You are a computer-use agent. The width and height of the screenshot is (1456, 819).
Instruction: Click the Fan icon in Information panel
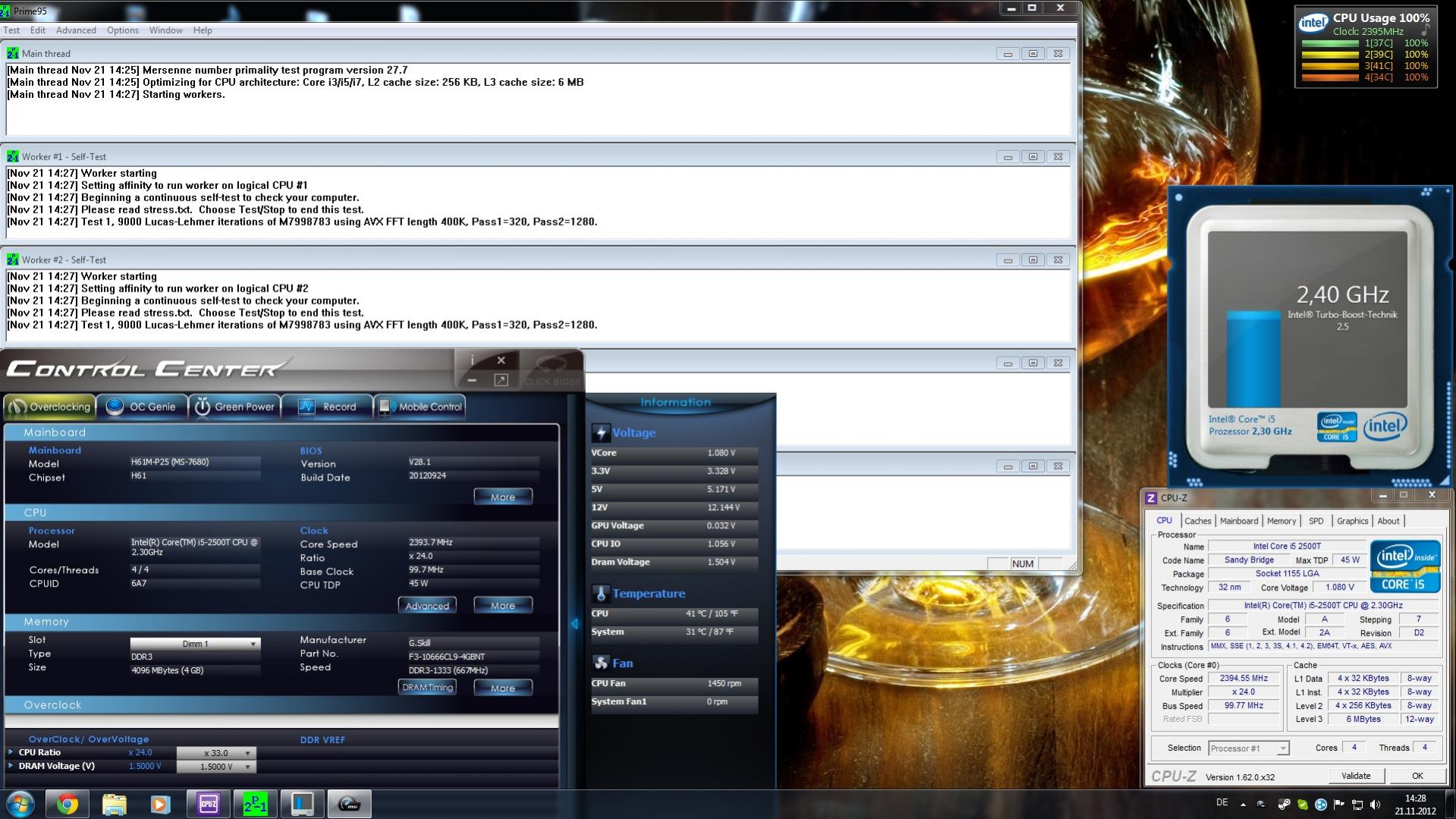click(600, 663)
